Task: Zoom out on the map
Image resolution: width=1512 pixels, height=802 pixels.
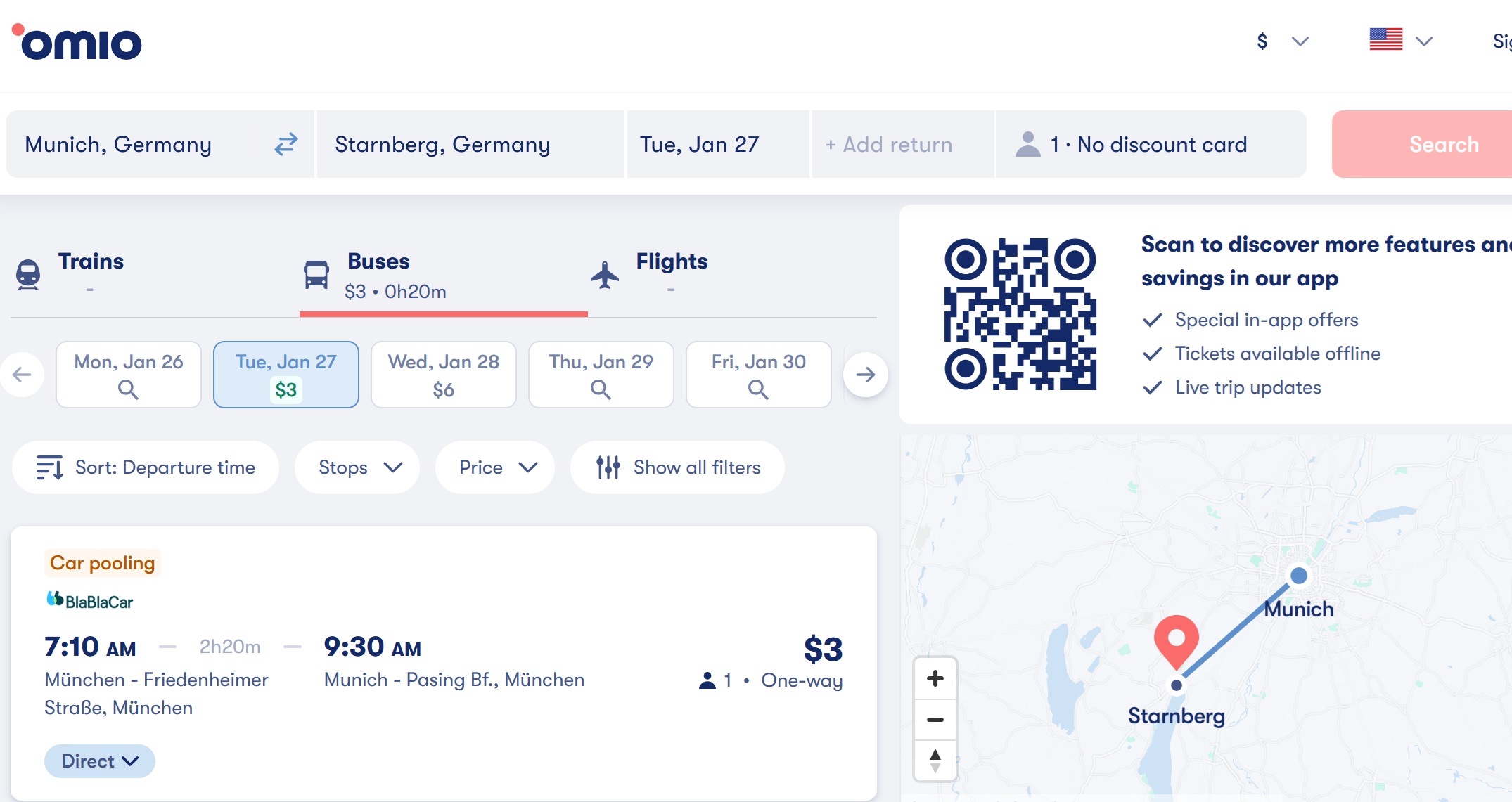Action: pyautogui.click(x=935, y=720)
